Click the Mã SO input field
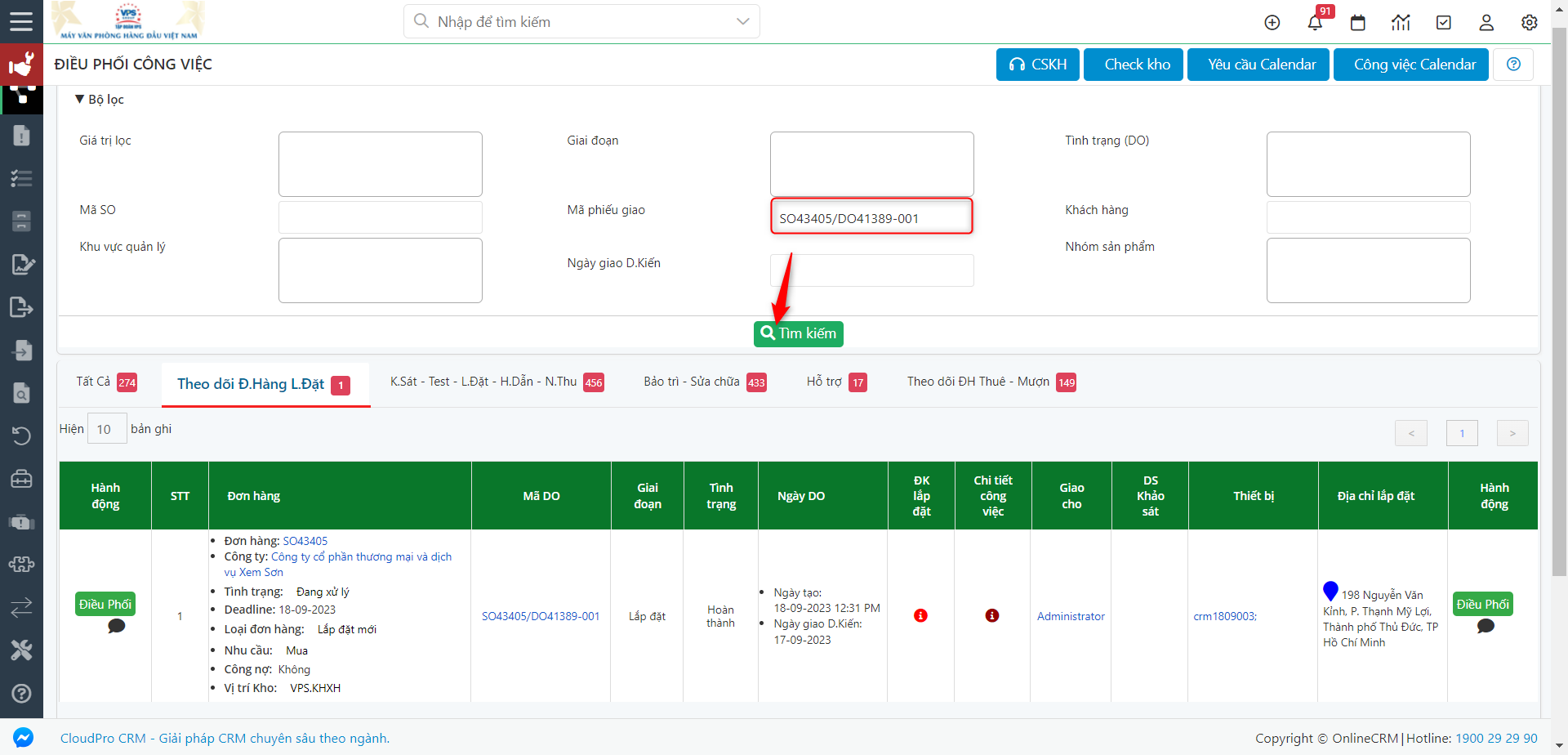The height and width of the screenshot is (755, 1568). [381, 217]
